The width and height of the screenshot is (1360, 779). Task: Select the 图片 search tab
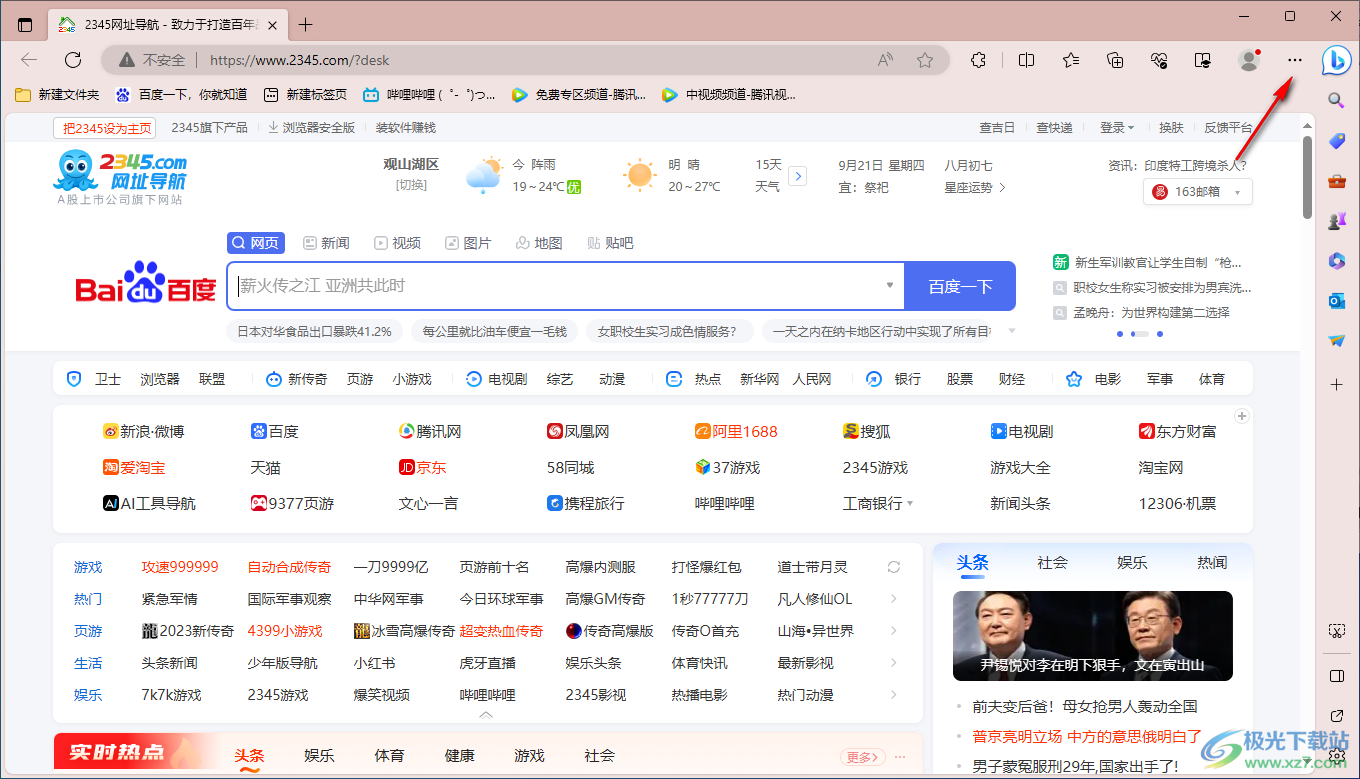pos(468,243)
